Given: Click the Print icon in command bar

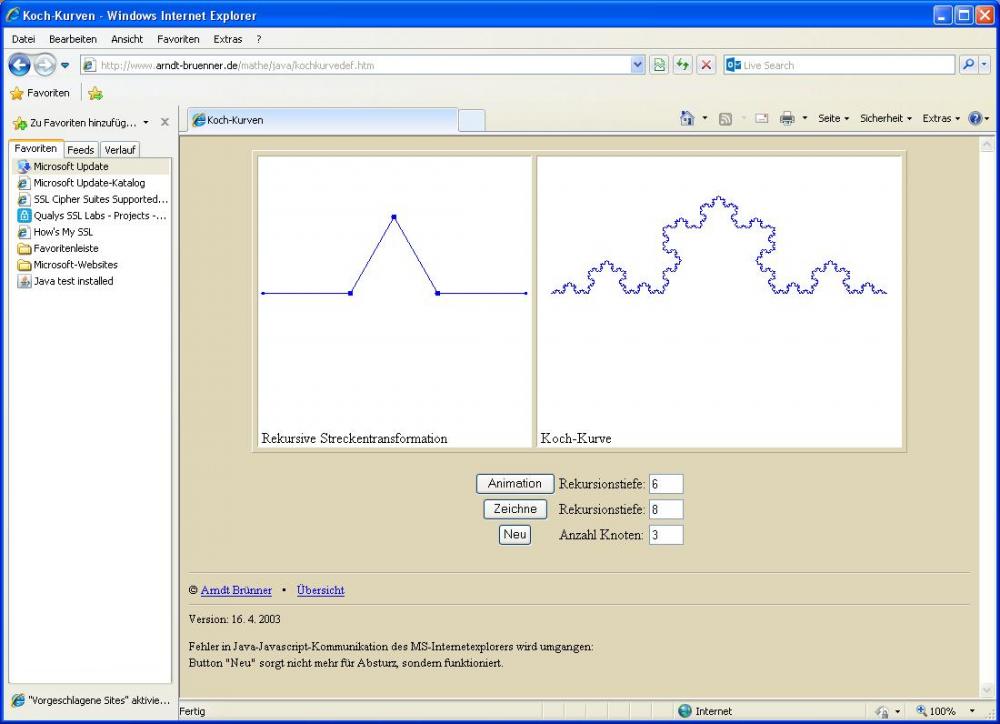Looking at the screenshot, I should (x=787, y=118).
